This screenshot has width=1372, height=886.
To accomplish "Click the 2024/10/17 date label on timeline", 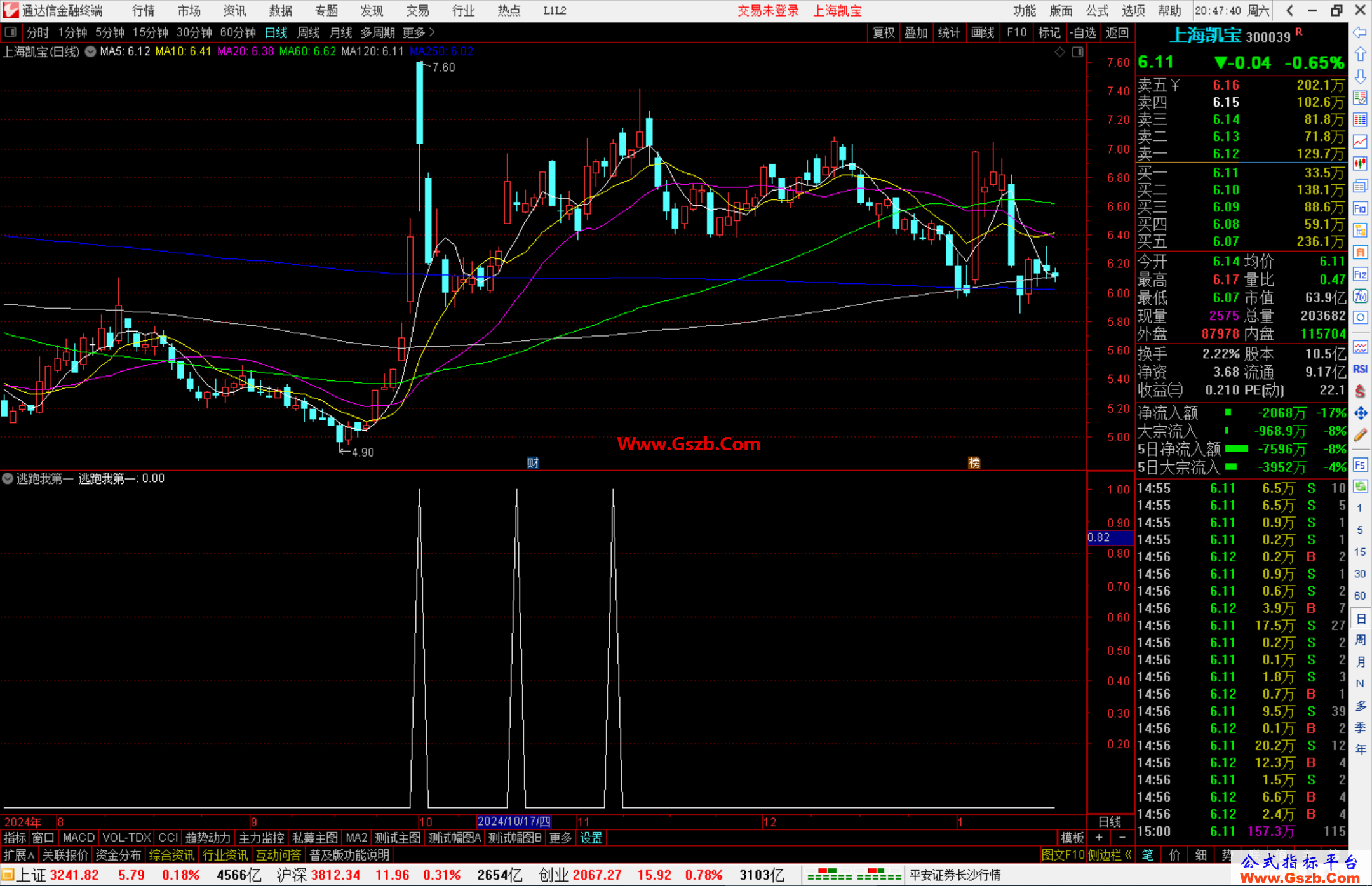I will pos(514,821).
